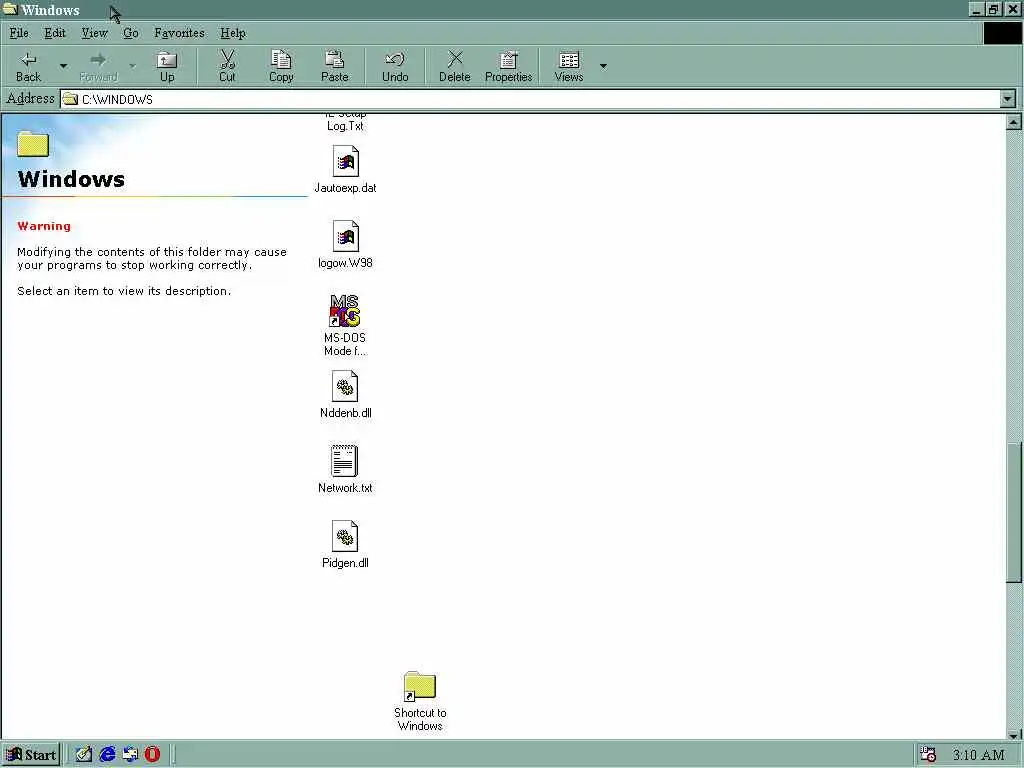Open the File menu
1024x768 pixels.
tap(19, 33)
